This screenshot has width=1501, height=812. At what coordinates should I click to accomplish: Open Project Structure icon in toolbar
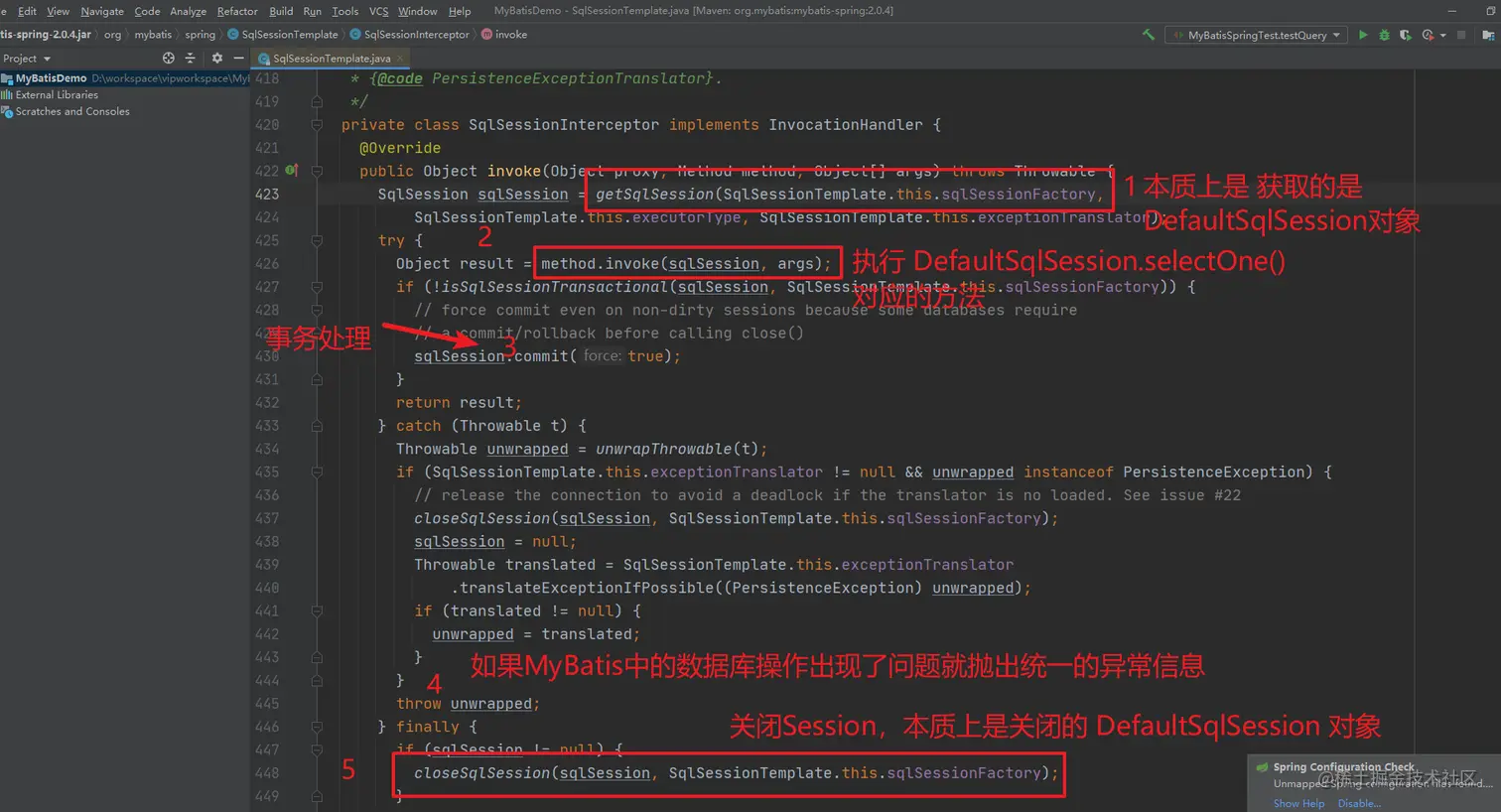click(x=1487, y=35)
